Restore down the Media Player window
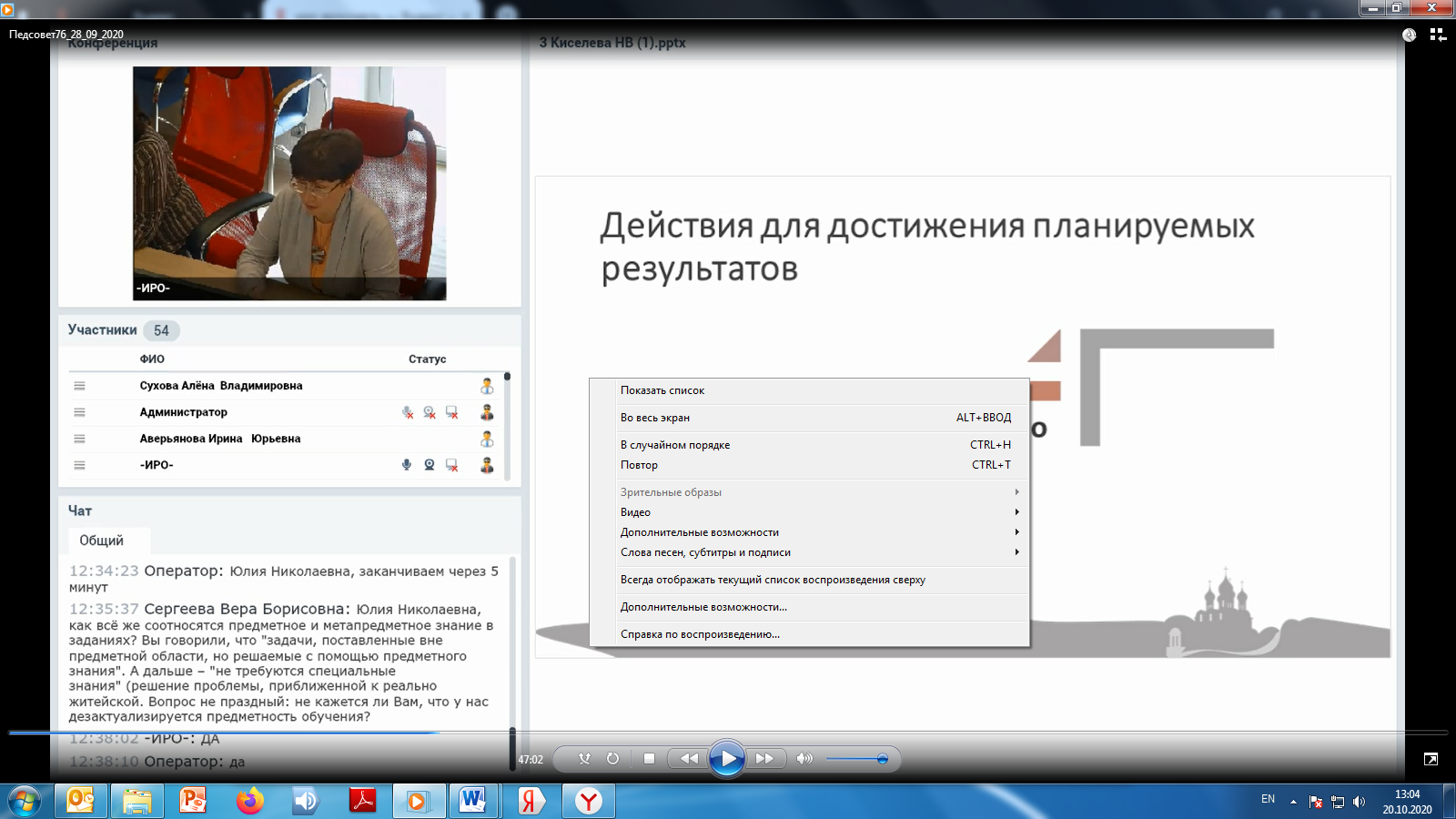1456x819 pixels. point(1396,8)
